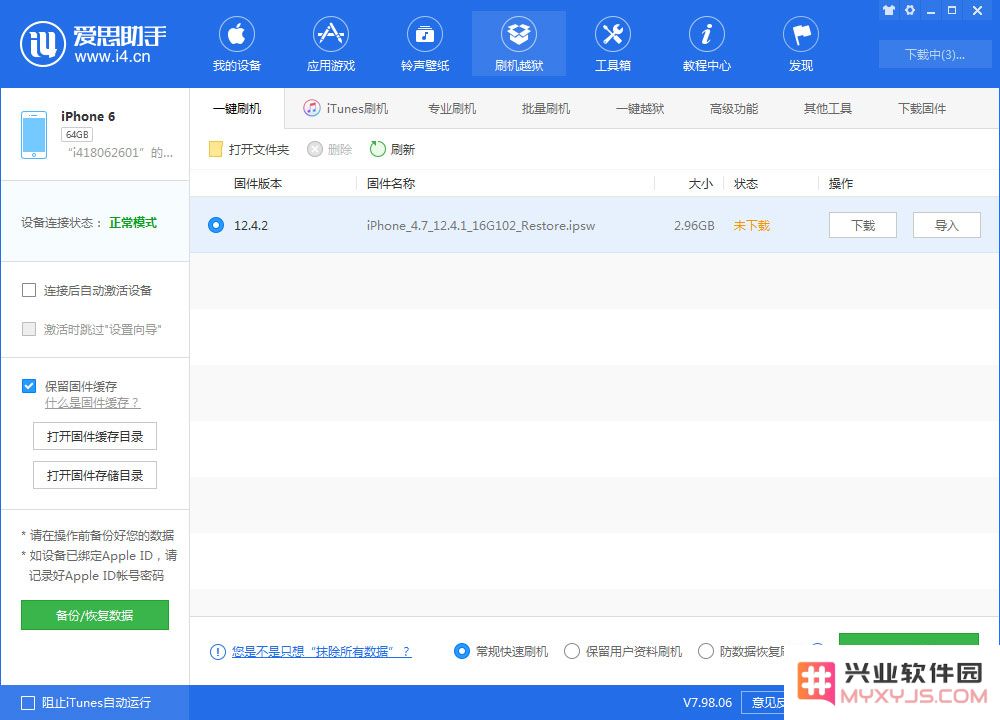Screen dimensions: 1000x720
Task: Switch to 专业刷机 tab
Action: tap(452, 108)
